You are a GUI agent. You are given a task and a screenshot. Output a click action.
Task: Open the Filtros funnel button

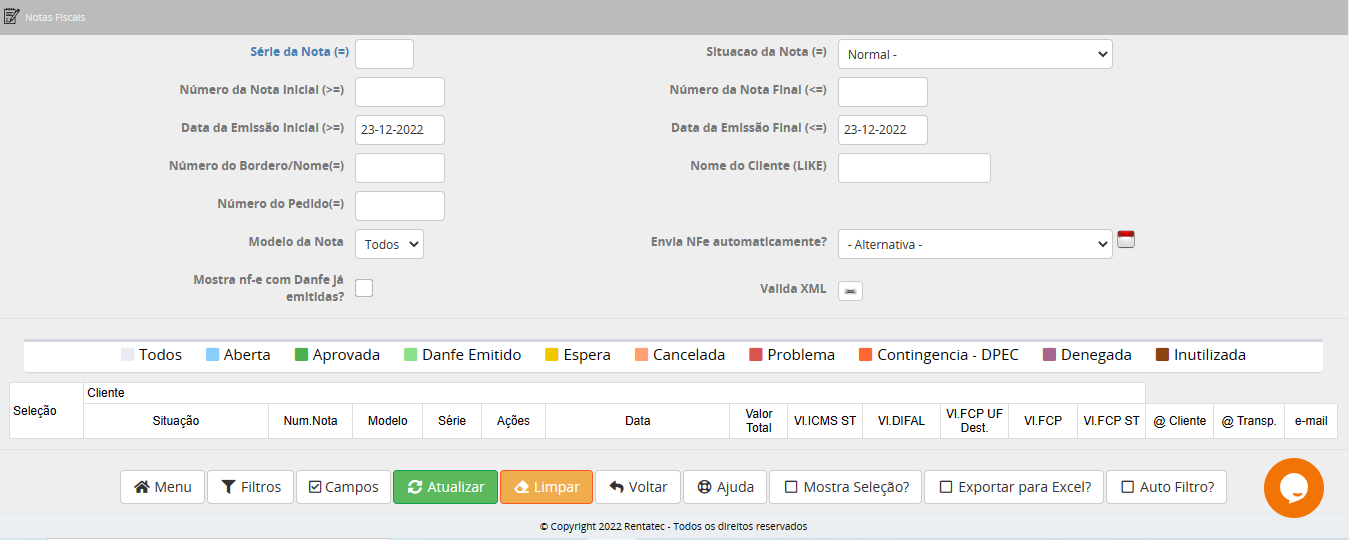[251, 487]
